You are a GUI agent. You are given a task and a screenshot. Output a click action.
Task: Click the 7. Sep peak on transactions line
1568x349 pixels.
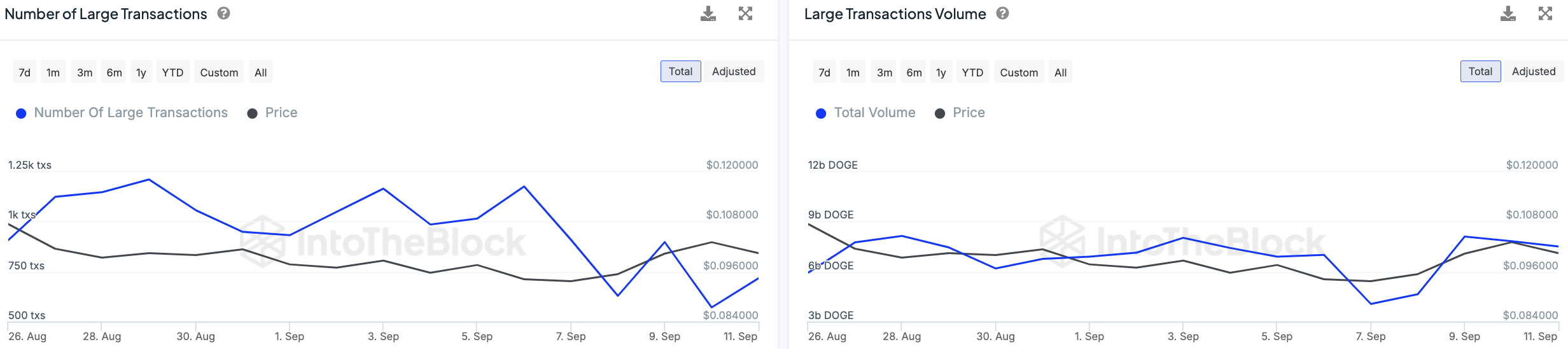click(x=524, y=187)
